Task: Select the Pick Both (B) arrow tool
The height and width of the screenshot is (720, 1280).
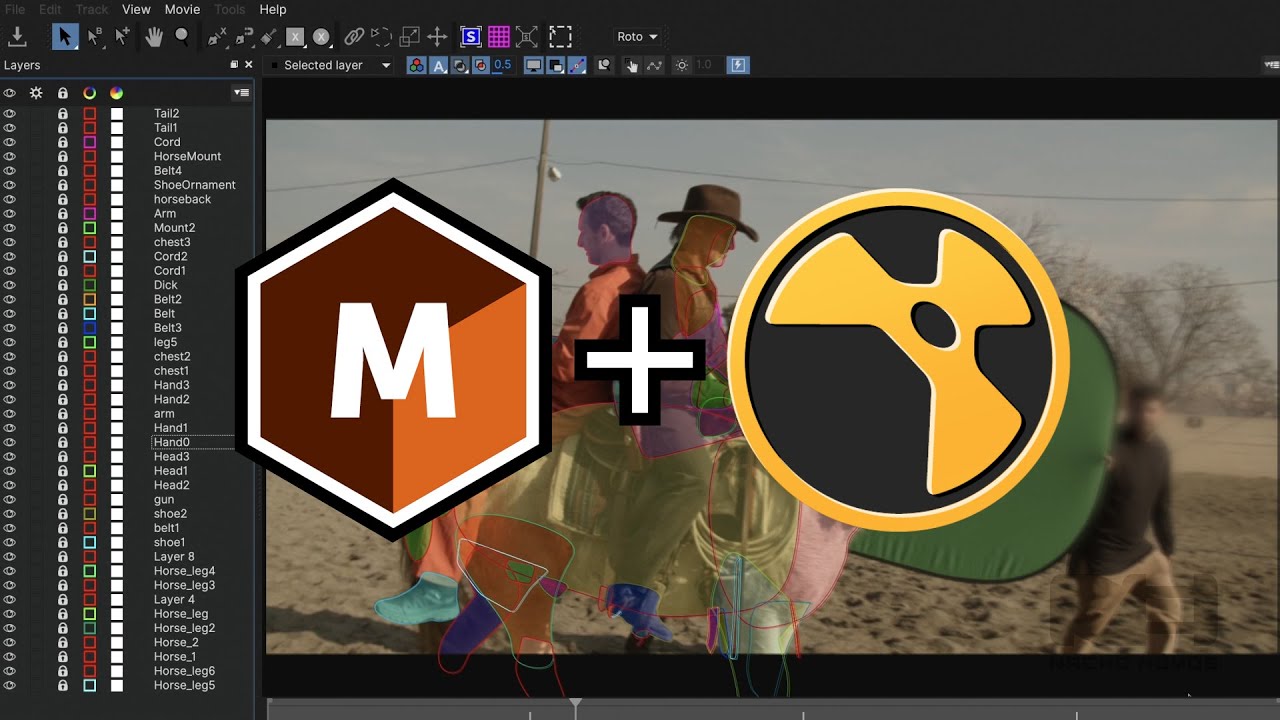Action: 95,37
